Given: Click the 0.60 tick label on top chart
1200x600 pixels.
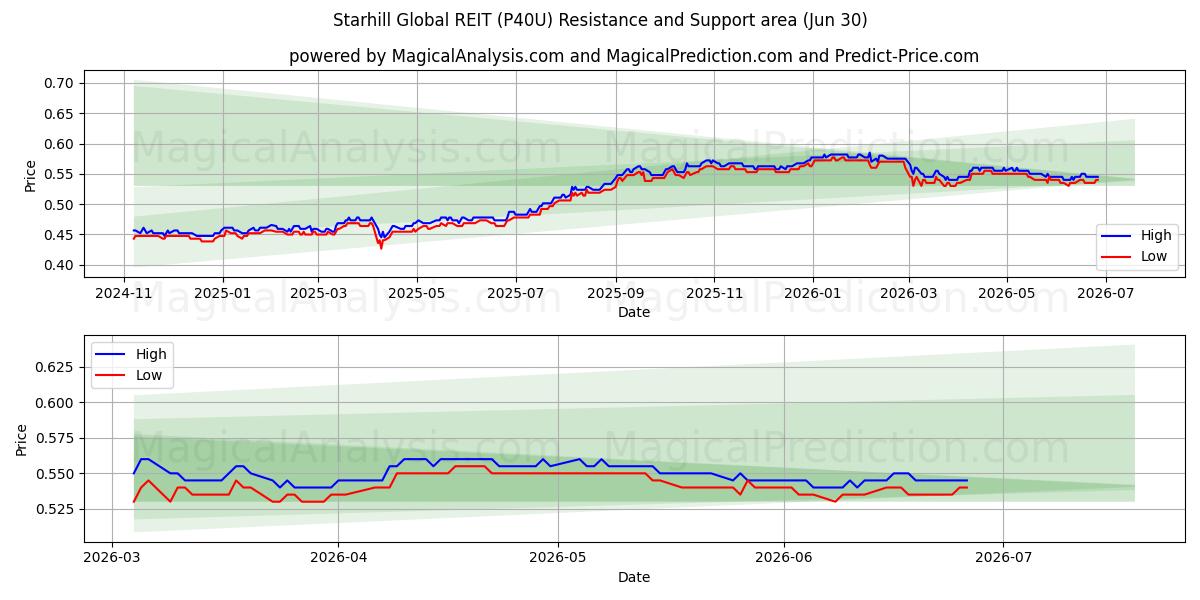Looking at the screenshot, I should coord(60,144).
